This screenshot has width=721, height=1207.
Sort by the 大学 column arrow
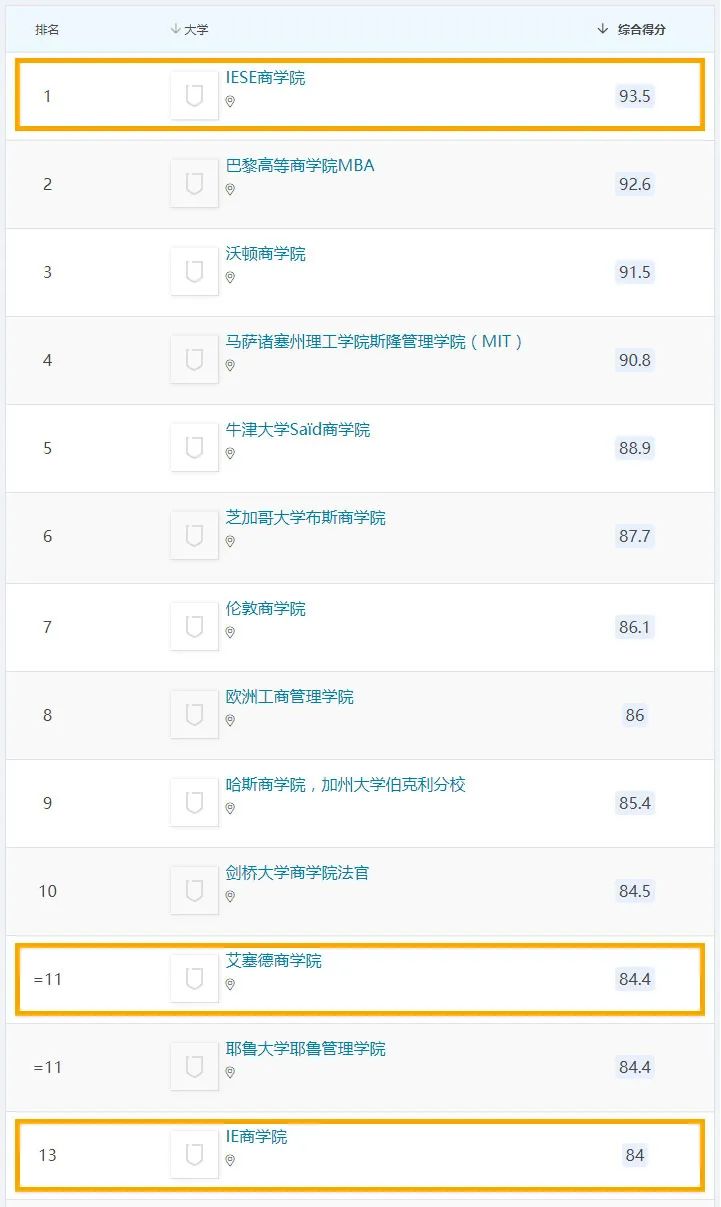tap(176, 29)
